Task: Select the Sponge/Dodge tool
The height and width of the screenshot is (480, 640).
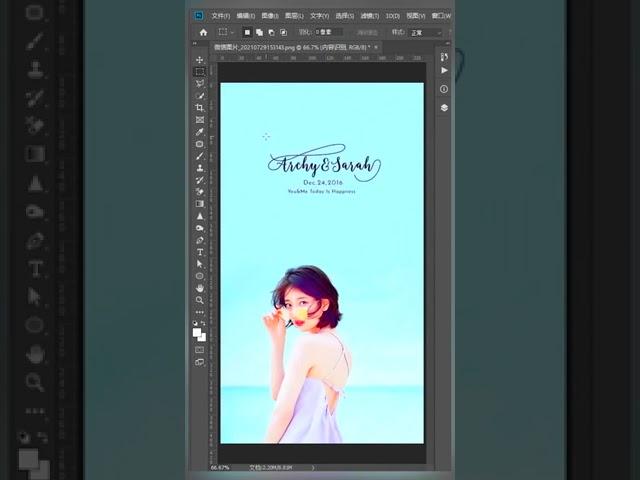Action: tap(200, 228)
